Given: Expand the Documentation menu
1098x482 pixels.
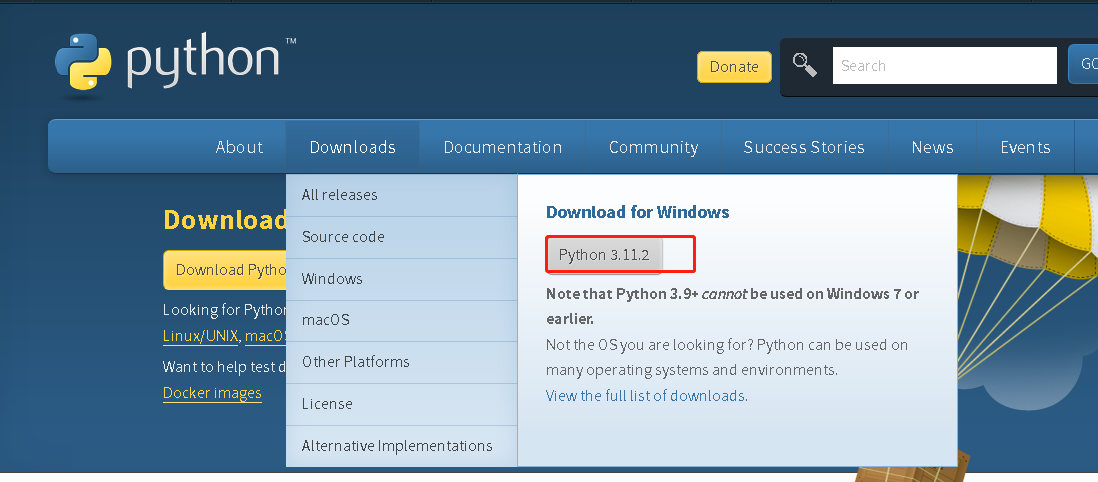Looking at the screenshot, I should [502, 147].
